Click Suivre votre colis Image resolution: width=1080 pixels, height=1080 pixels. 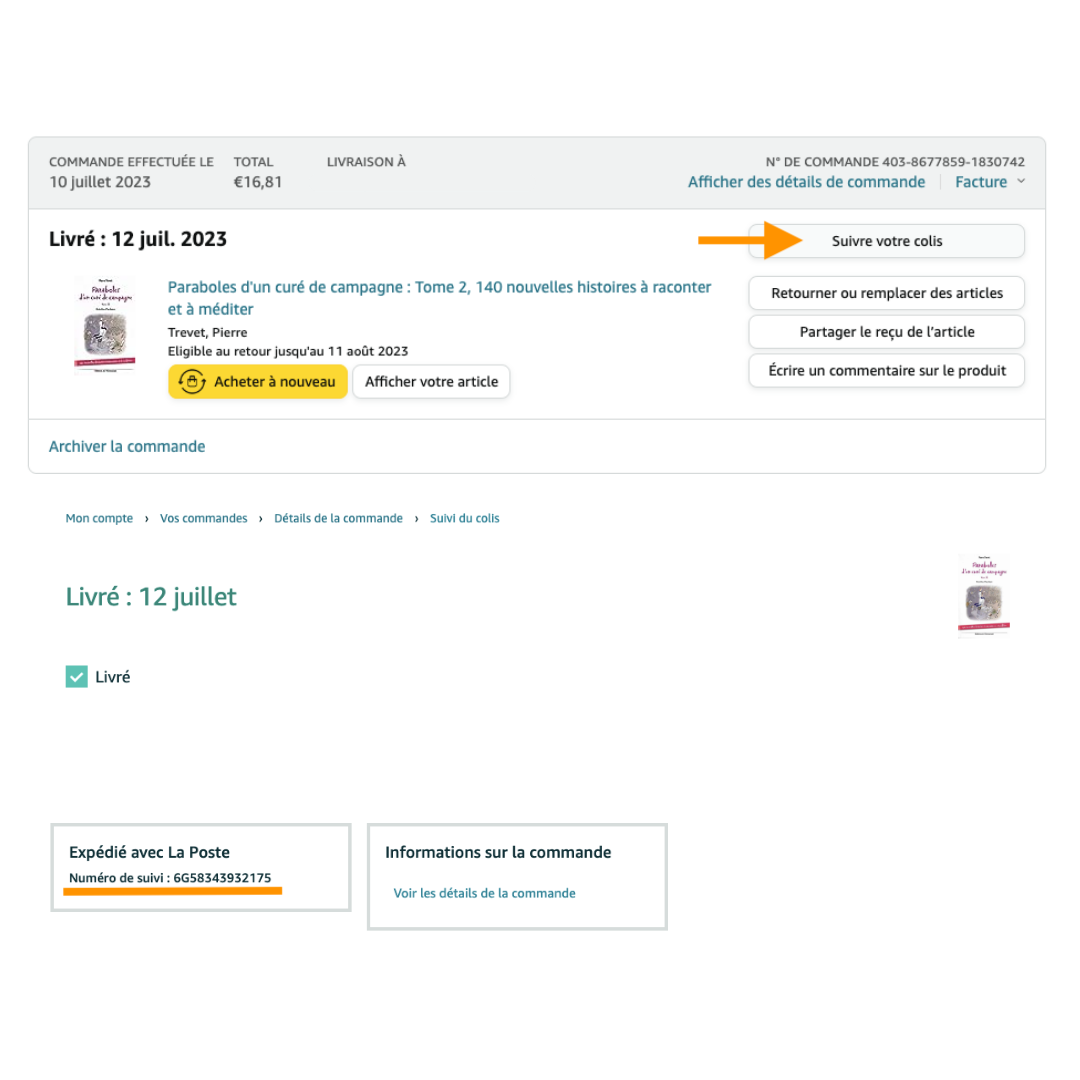coord(886,241)
